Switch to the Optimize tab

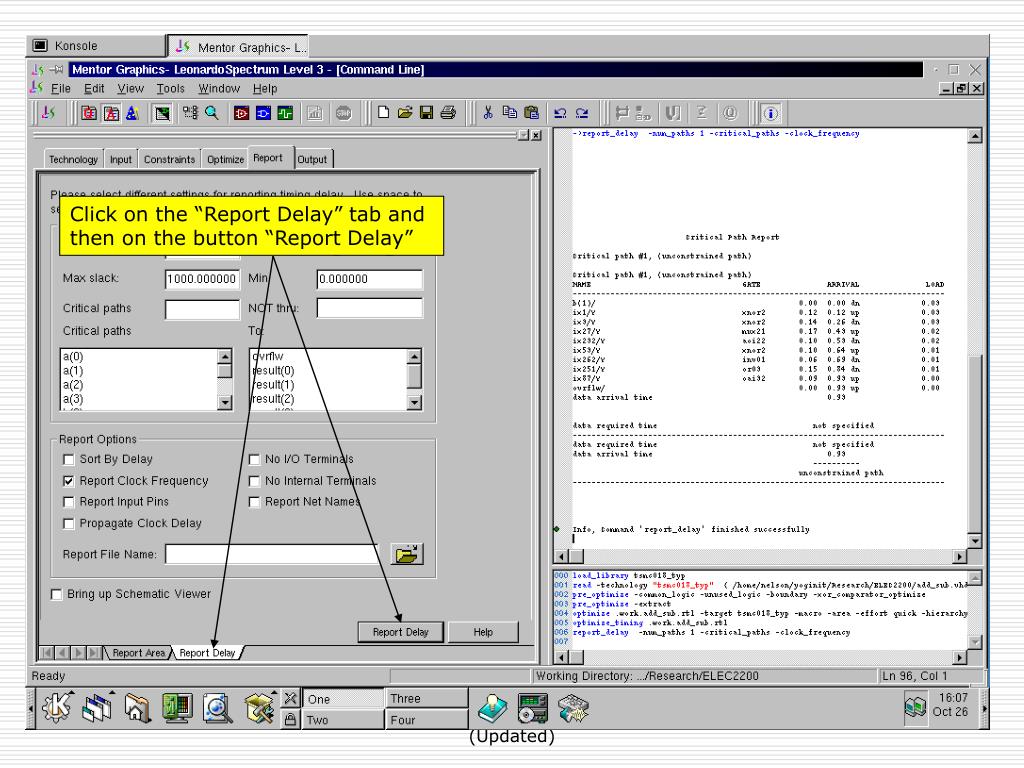[x=225, y=159]
